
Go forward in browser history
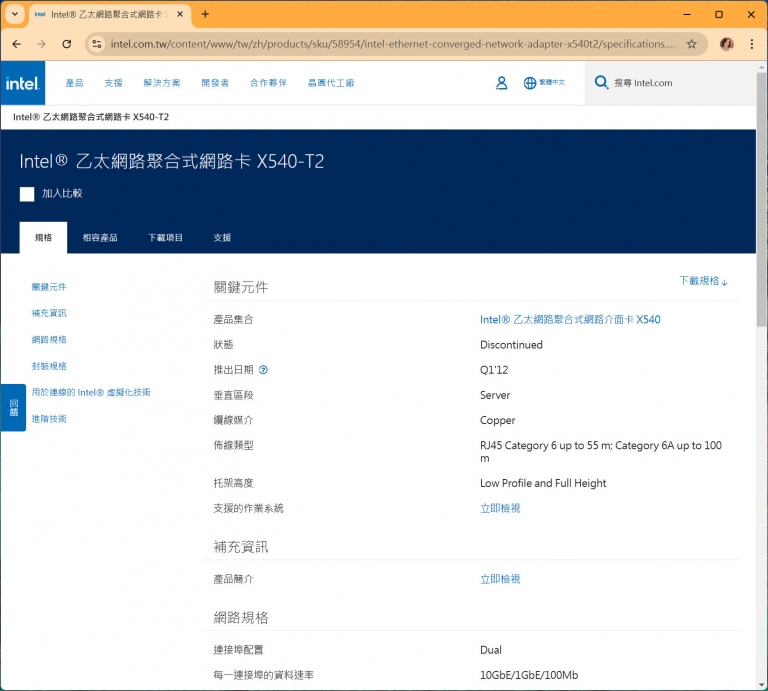[42, 44]
